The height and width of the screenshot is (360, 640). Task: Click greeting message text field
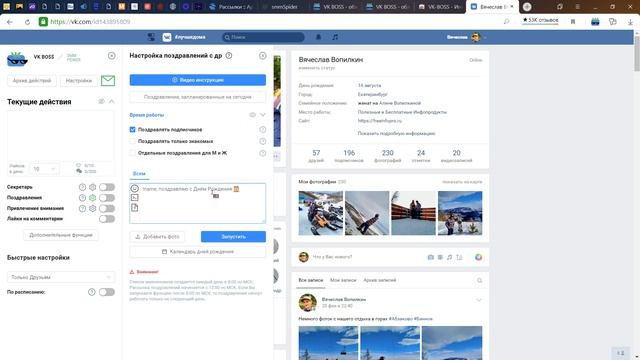pos(198,203)
